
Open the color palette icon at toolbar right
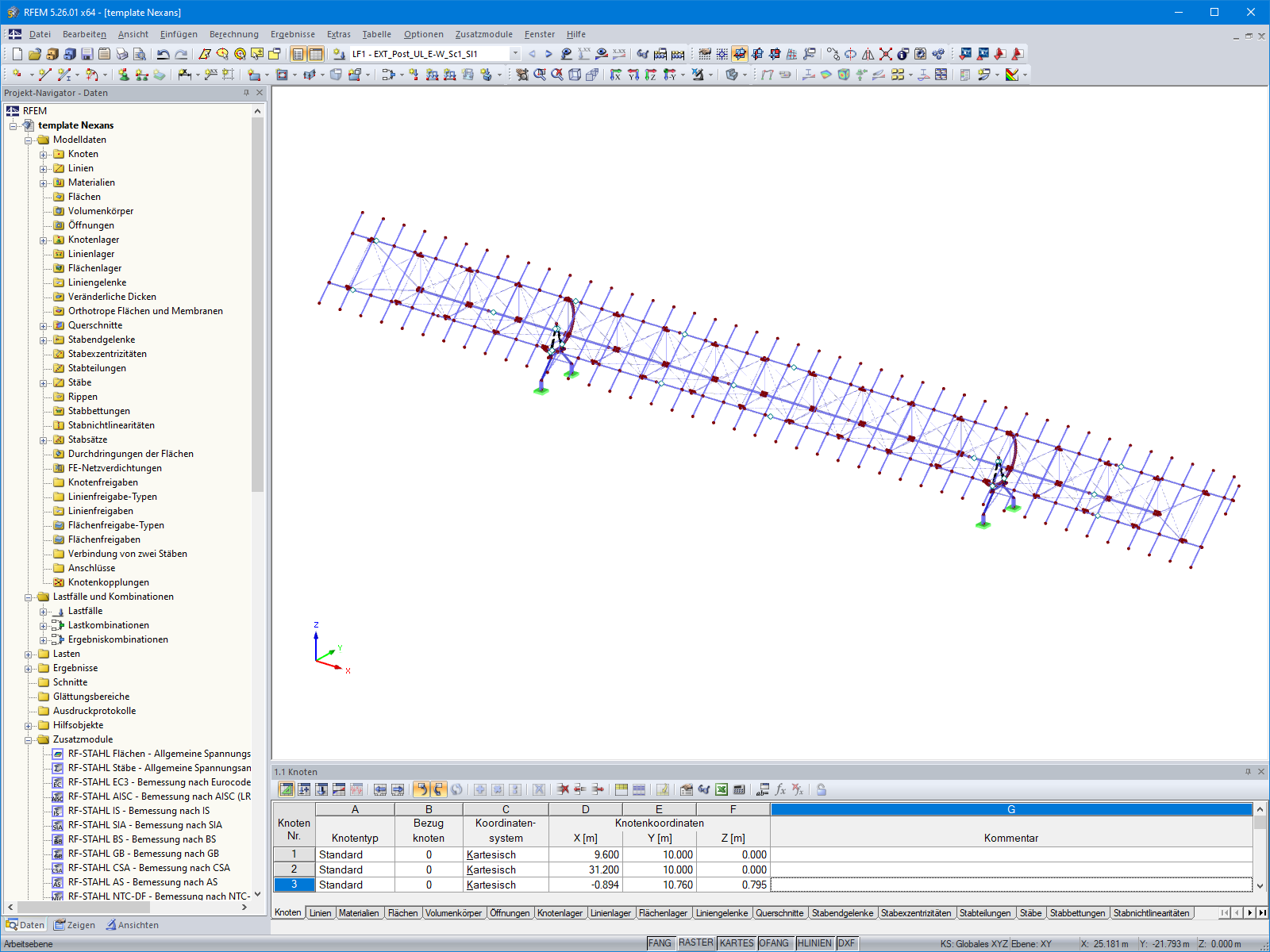pos(1013,75)
